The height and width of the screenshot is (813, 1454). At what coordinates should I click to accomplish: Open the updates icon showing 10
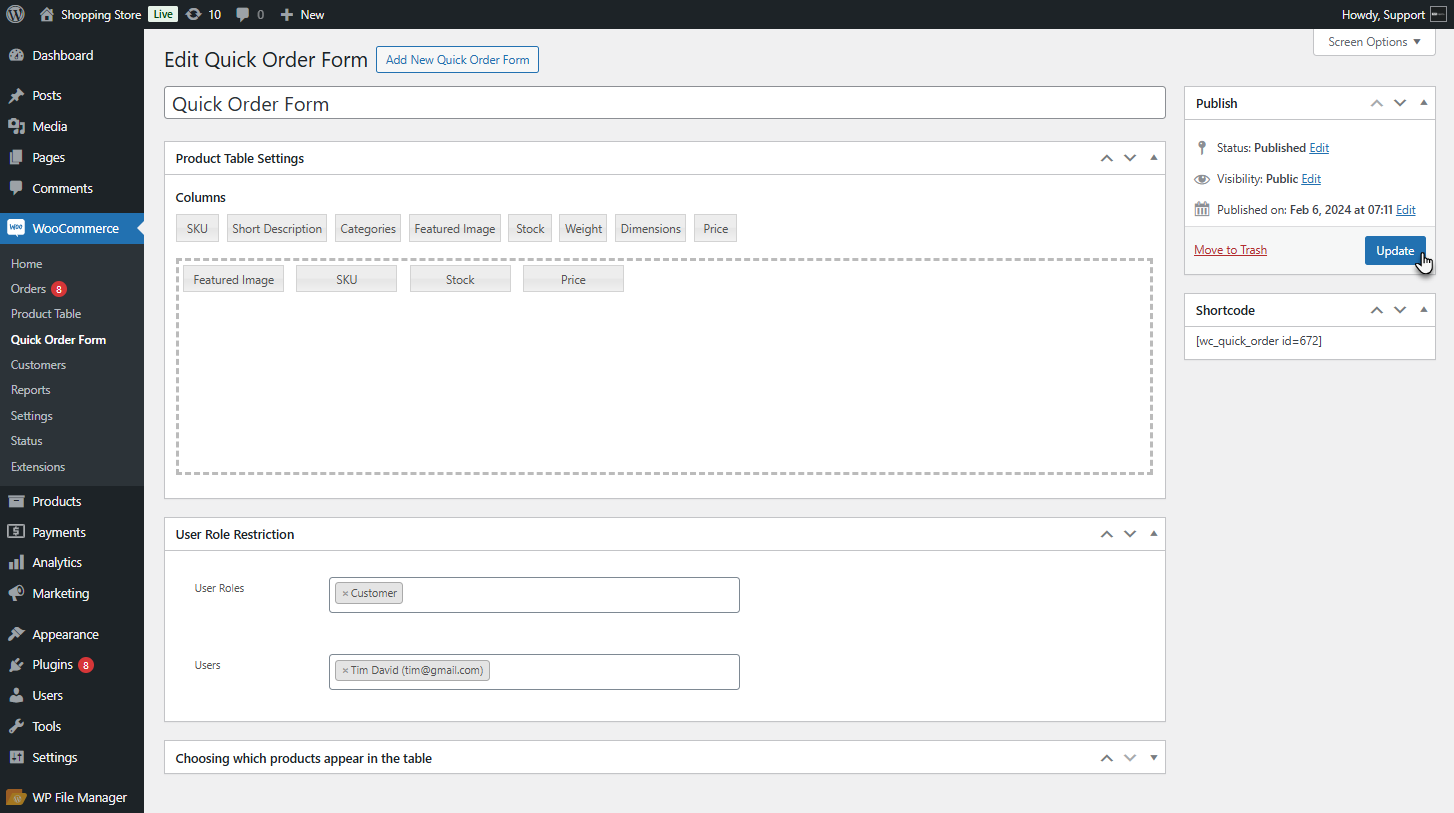point(194,14)
